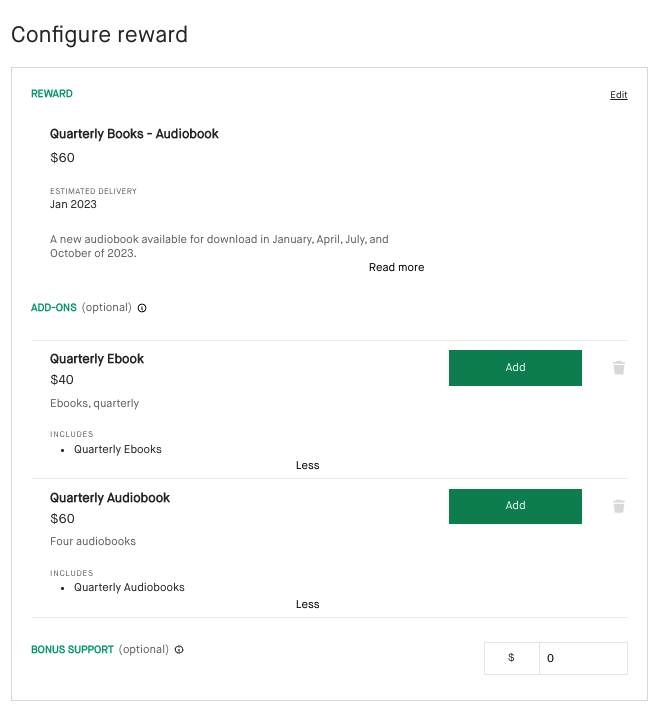
Task: Select the Quarterly Books - Audiobook title
Action: click(134, 134)
